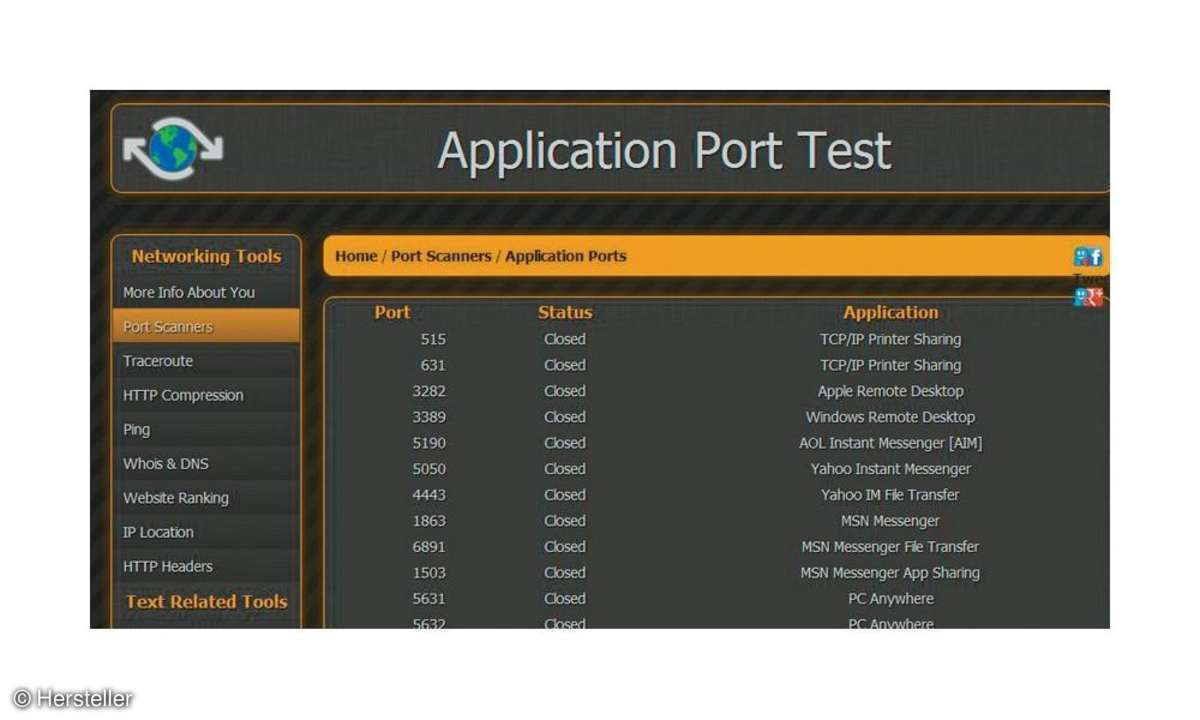Click the Apple Remote Desktop entry
This screenshot has height=720, width=1200.
tap(891, 391)
